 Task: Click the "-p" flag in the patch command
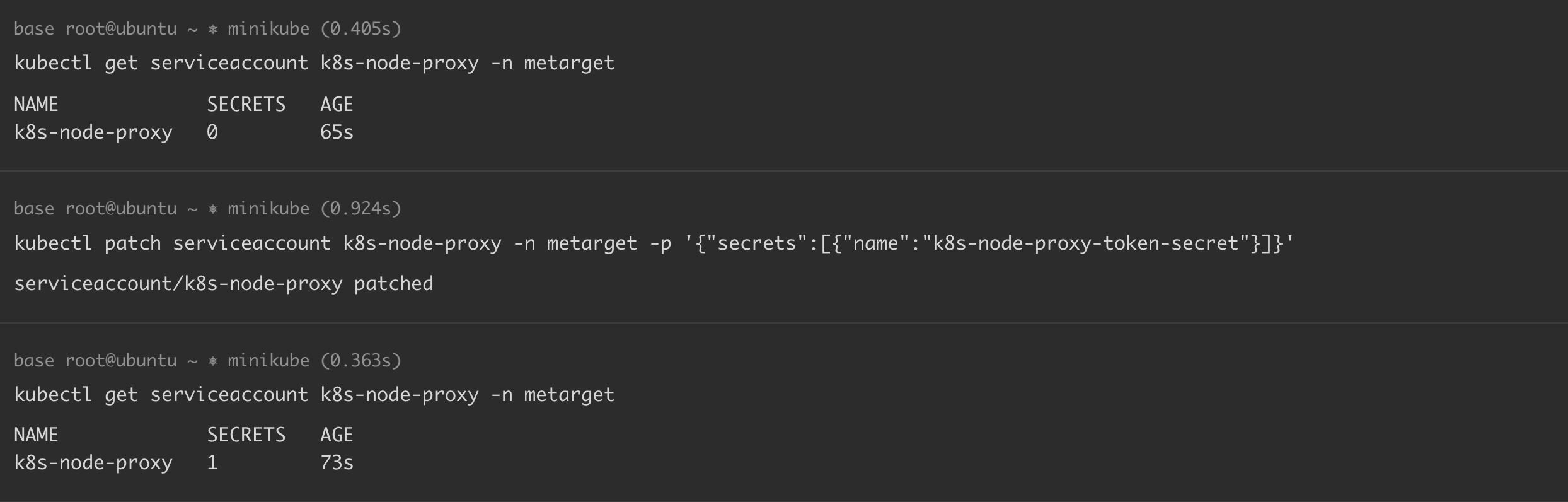pyautogui.click(x=660, y=243)
